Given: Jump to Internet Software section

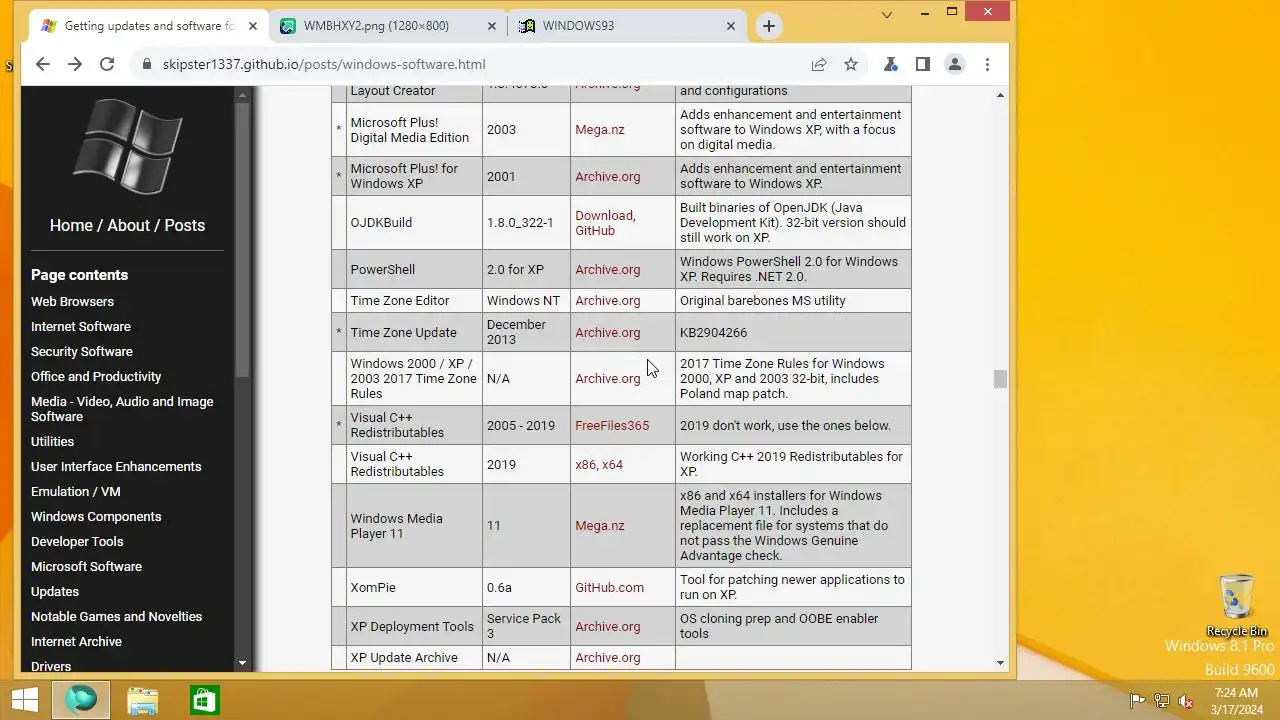Looking at the screenshot, I should 81,326.
